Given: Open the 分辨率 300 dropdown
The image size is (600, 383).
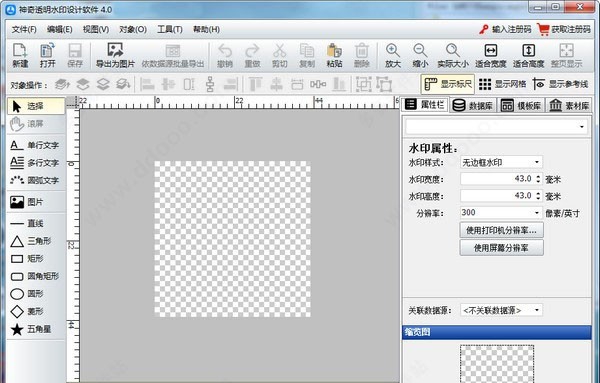Looking at the screenshot, I should click(537, 213).
